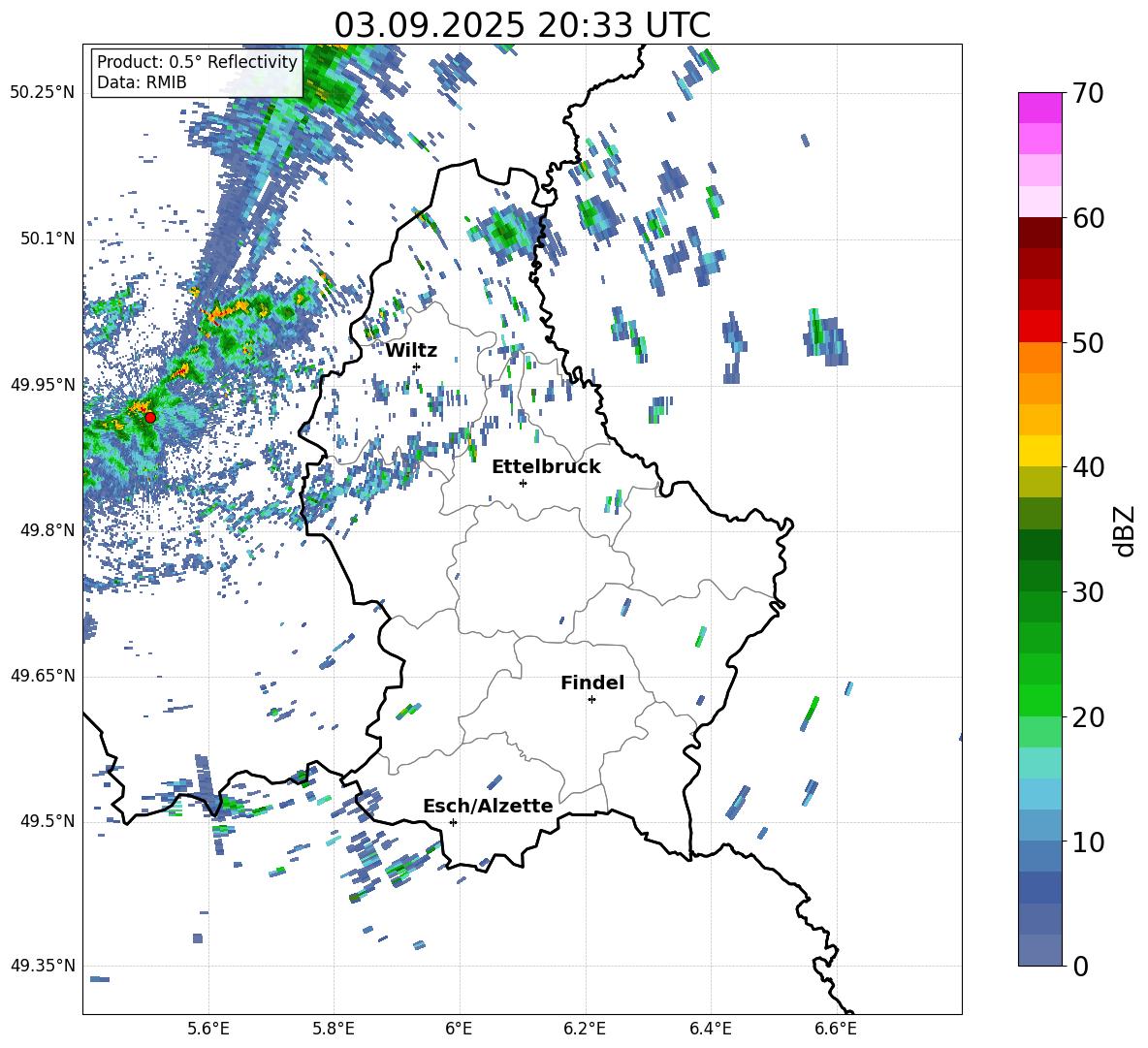
Task: Click the 6.4°E longitude label
Action: [710, 1029]
